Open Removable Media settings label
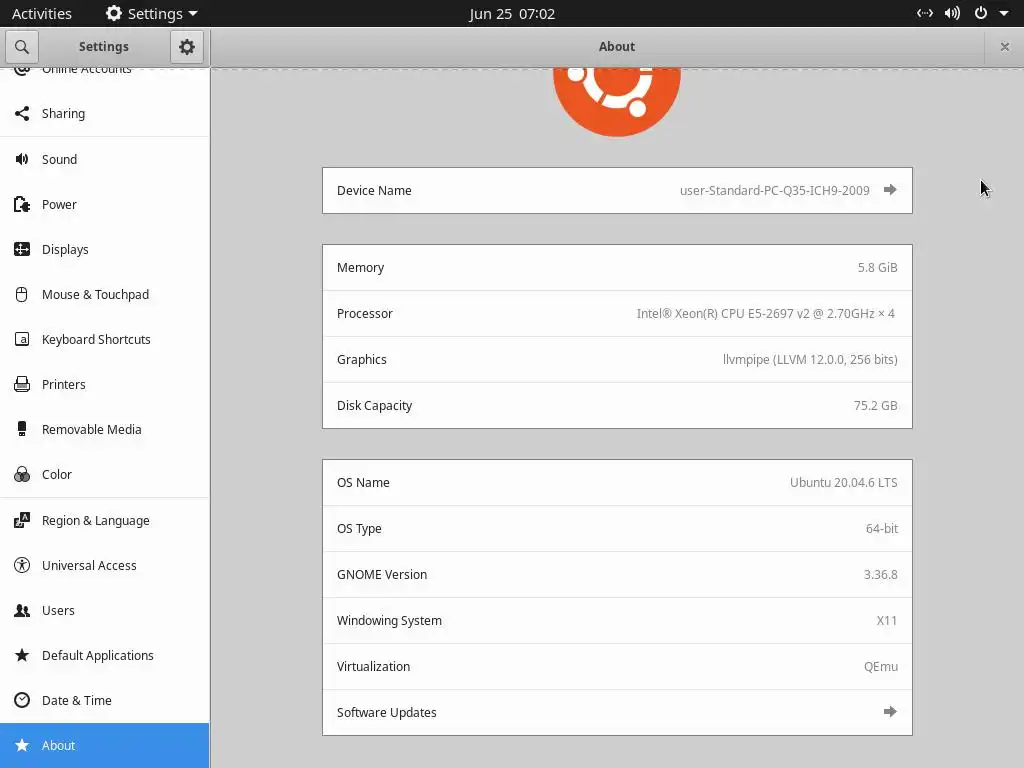This screenshot has height=768, width=1024. (91, 430)
